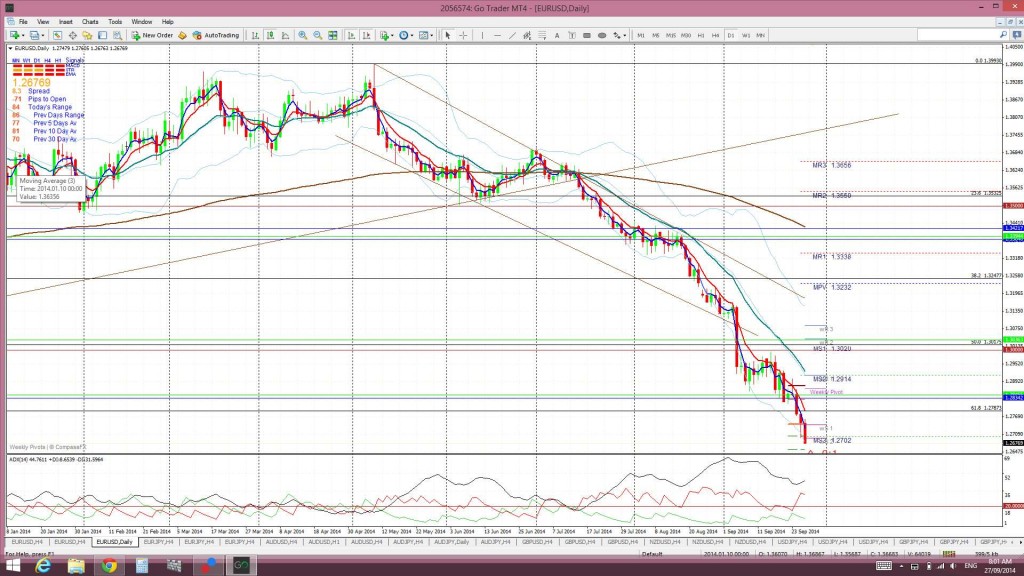Open the File menu
This screenshot has height=576, width=1024.
(x=23, y=22)
